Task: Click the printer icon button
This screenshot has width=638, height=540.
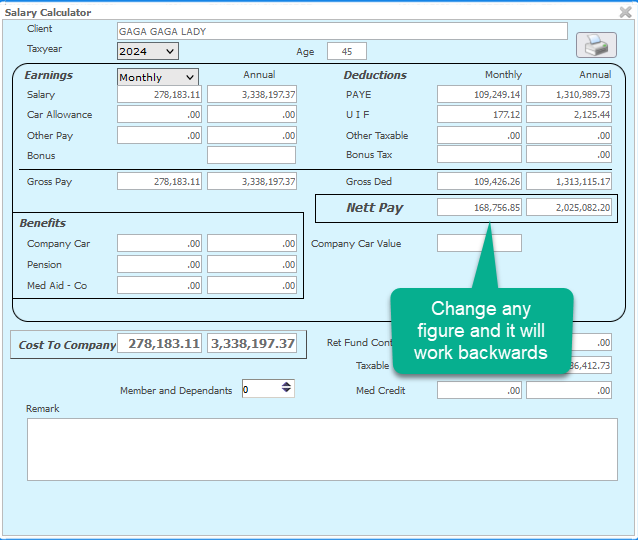Action: 595,45
